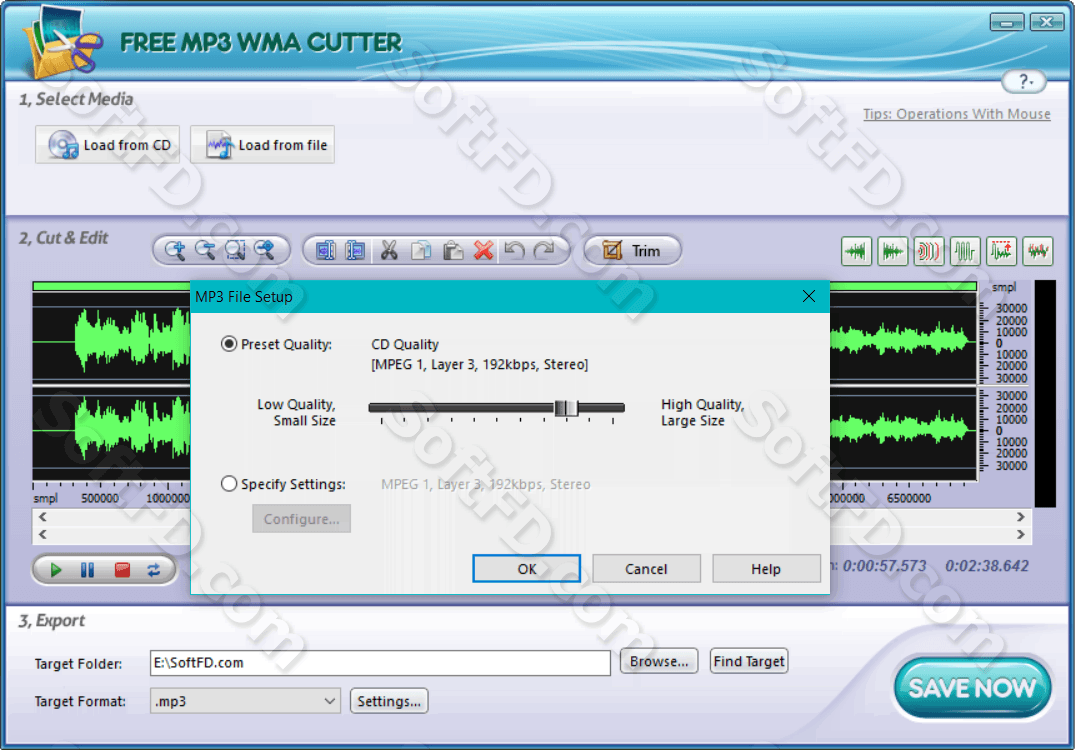The height and width of the screenshot is (750, 1076).
Task: Click the upper channel waveform at left
Action: [111, 340]
